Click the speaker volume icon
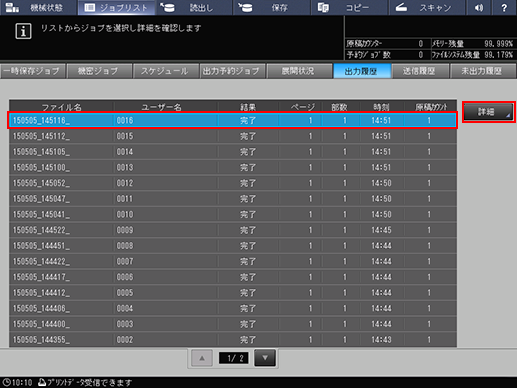Viewport: 517px width, 388px height. point(479,7)
